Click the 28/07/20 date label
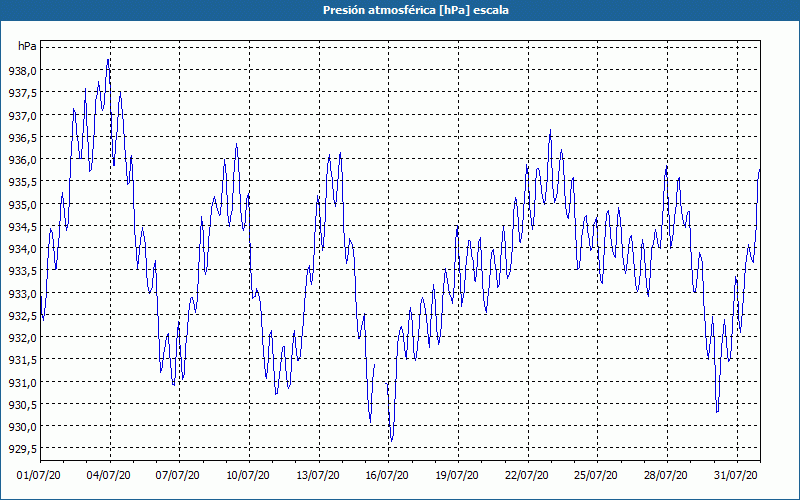The height and width of the screenshot is (500, 800). click(666, 476)
